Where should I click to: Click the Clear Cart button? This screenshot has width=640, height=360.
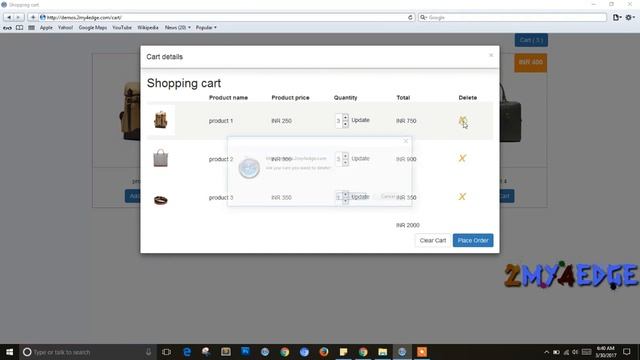pyautogui.click(x=433, y=240)
